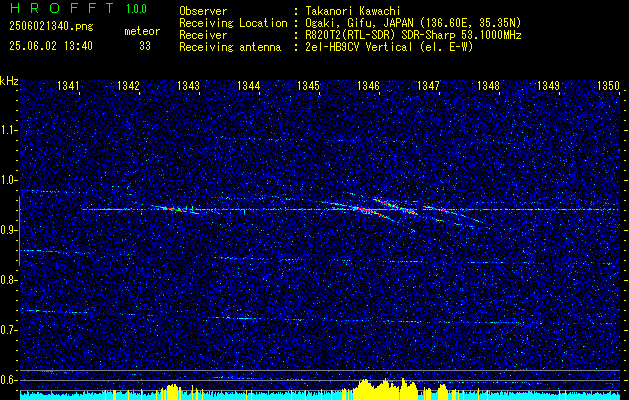The image size is (629, 400).
Task: Select the Ogaki, Gifu, JAPAN location text
Action: coord(413,23)
